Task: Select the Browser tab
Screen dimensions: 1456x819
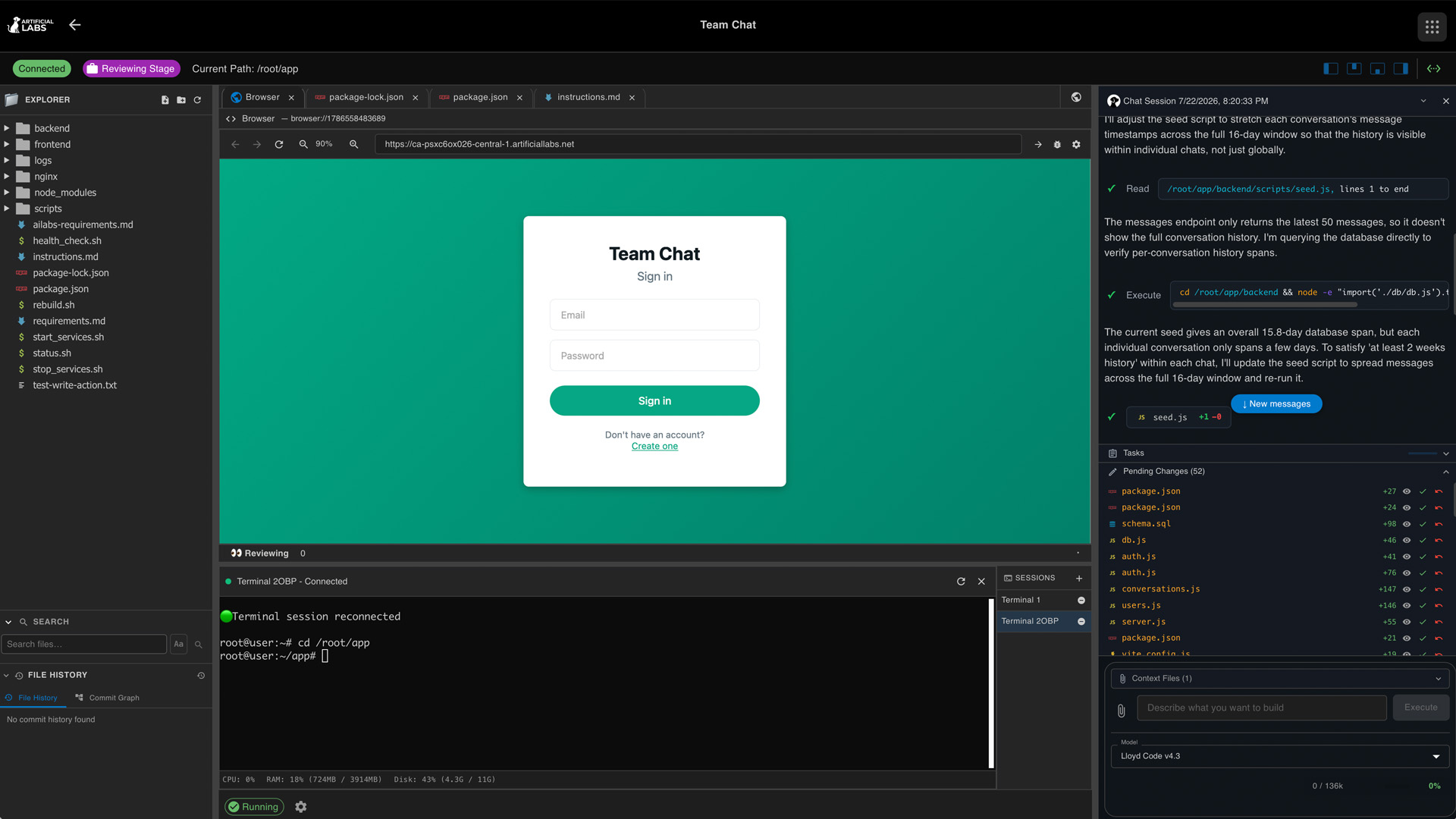Action: [262, 97]
